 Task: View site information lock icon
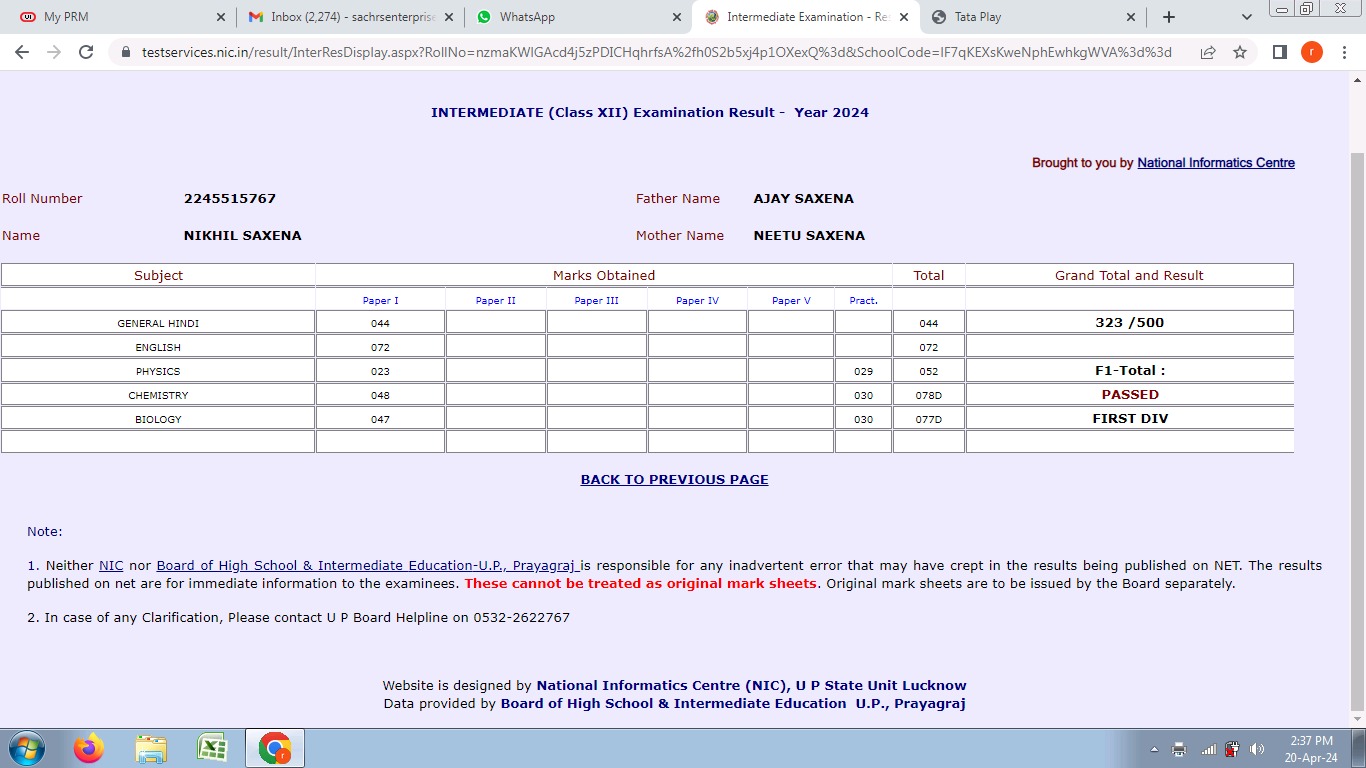click(126, 52)
